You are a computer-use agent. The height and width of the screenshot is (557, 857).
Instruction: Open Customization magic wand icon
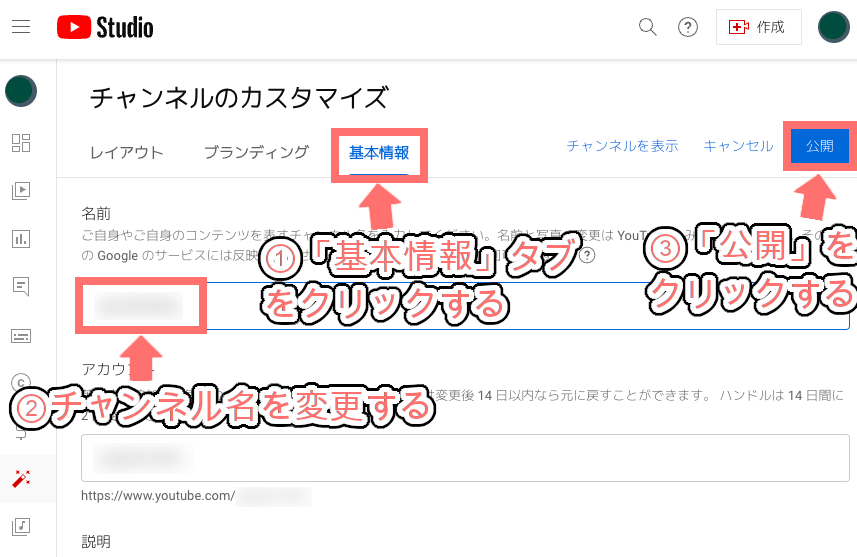tap(21, 479)
